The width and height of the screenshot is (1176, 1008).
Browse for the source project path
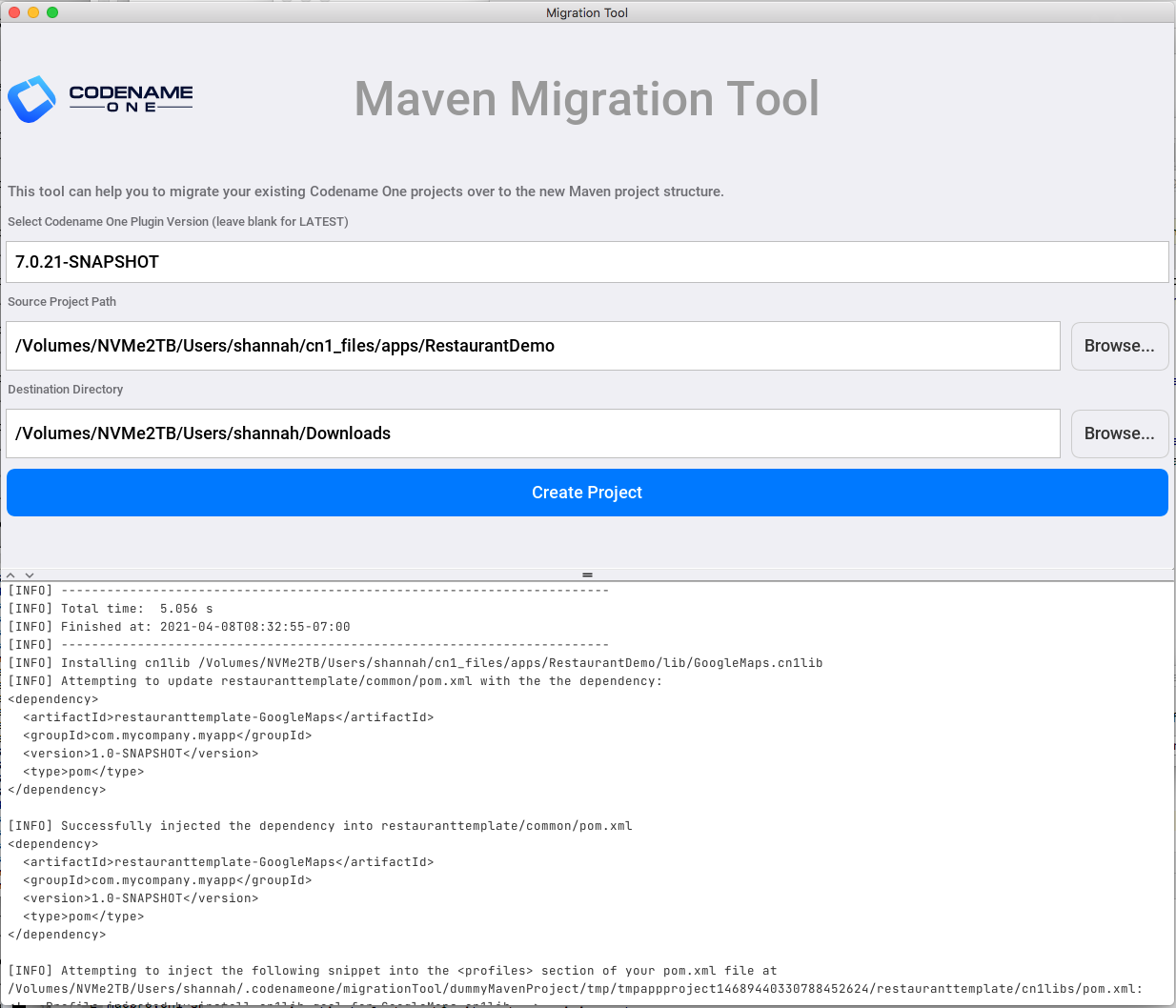pos(1120,346)
